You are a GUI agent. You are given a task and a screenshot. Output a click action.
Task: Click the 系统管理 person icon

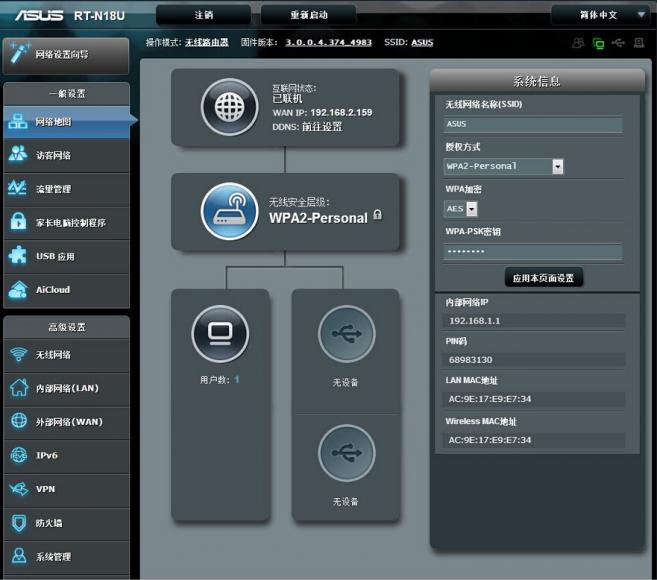18,556
